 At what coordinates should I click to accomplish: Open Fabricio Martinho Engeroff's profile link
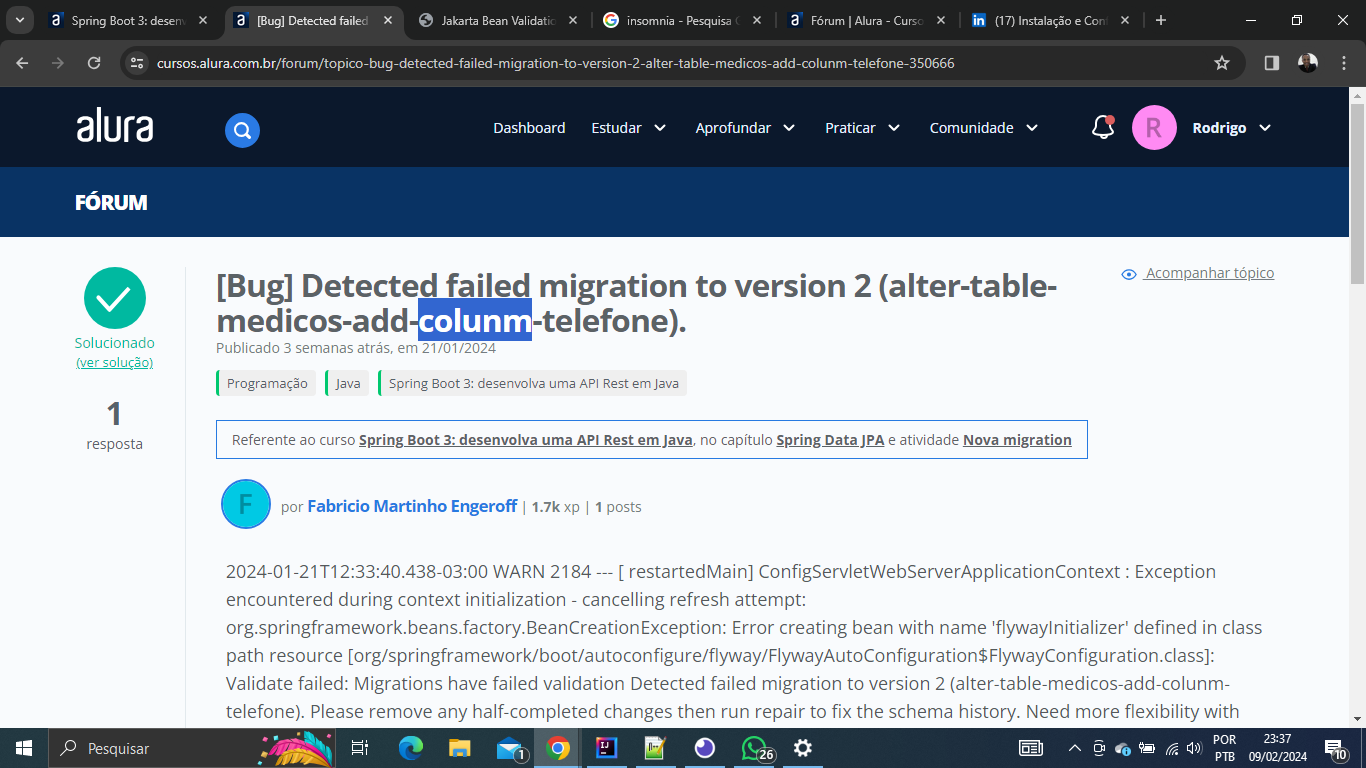click(x=412, y=506)
